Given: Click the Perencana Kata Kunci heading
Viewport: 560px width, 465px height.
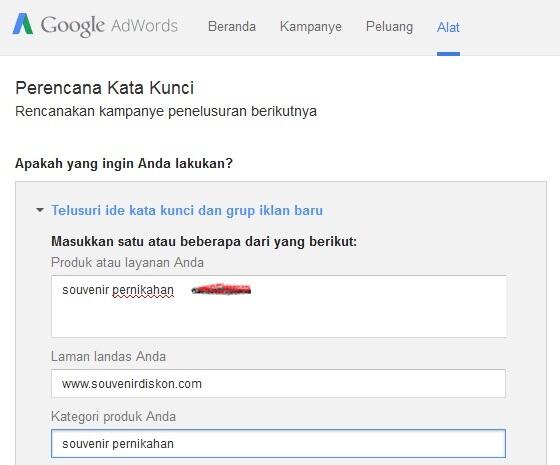Looking at the screenshot, I should [x=105, y=88].
